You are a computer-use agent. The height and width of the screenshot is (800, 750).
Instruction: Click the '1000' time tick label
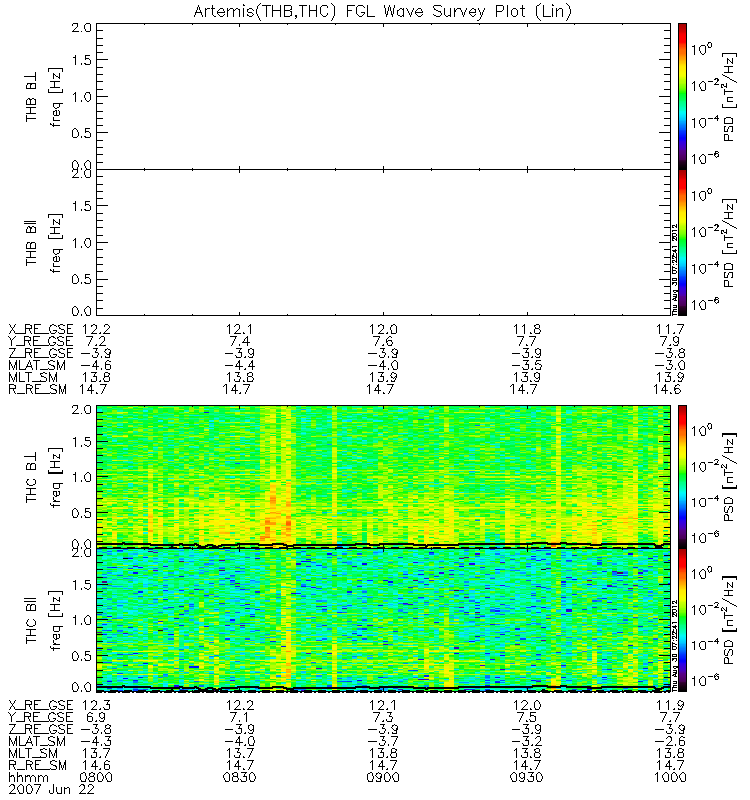(670, 778)
